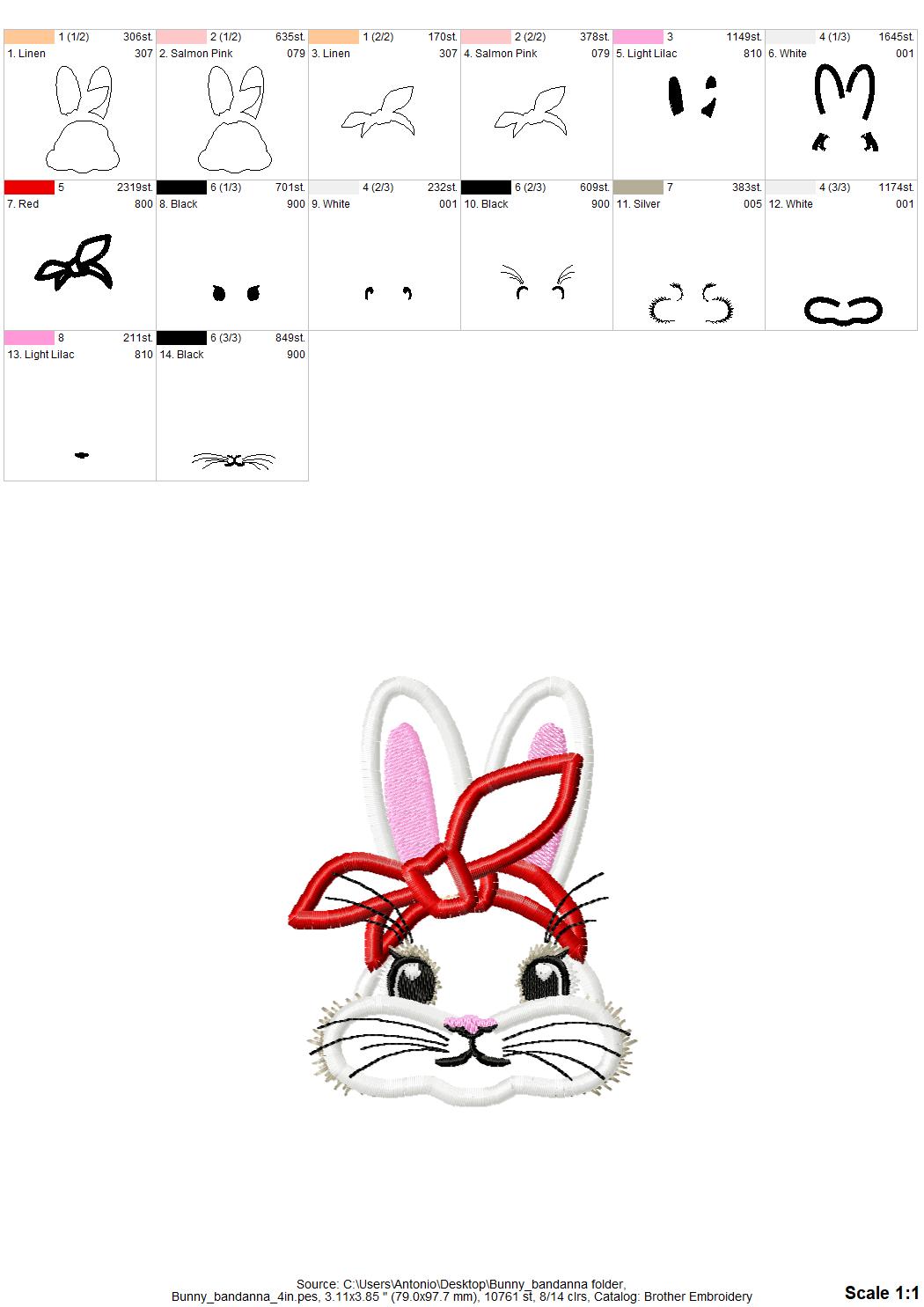The image size is (924, 1307).
Task: Click the Black swatch above step 14
Action: pos(181,338)
